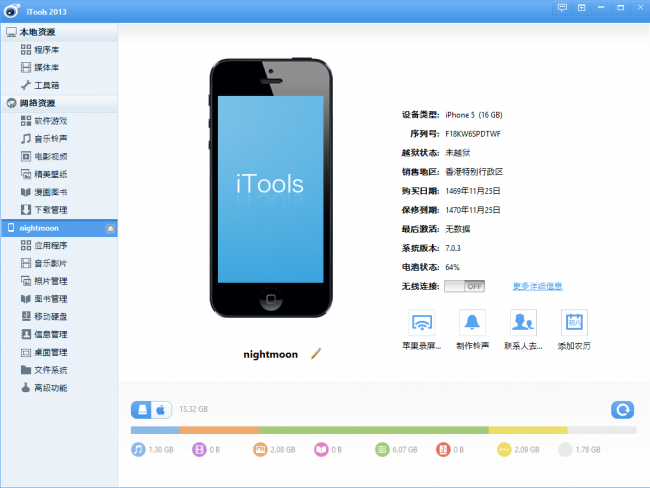Click the iTools 2013 logo icon

click(x=12, y=11)
